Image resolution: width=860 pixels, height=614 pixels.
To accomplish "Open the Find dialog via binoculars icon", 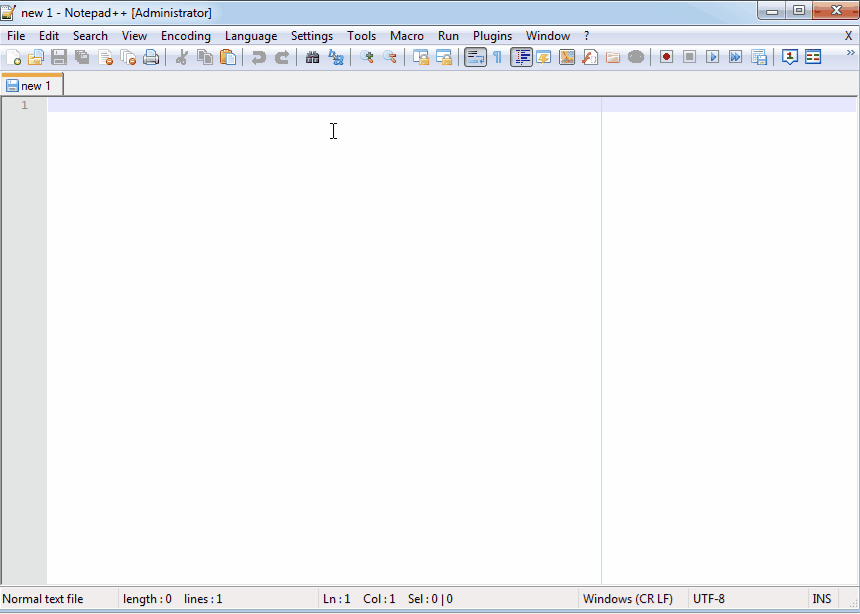I will pyautogui.click(x=312, y=57).
